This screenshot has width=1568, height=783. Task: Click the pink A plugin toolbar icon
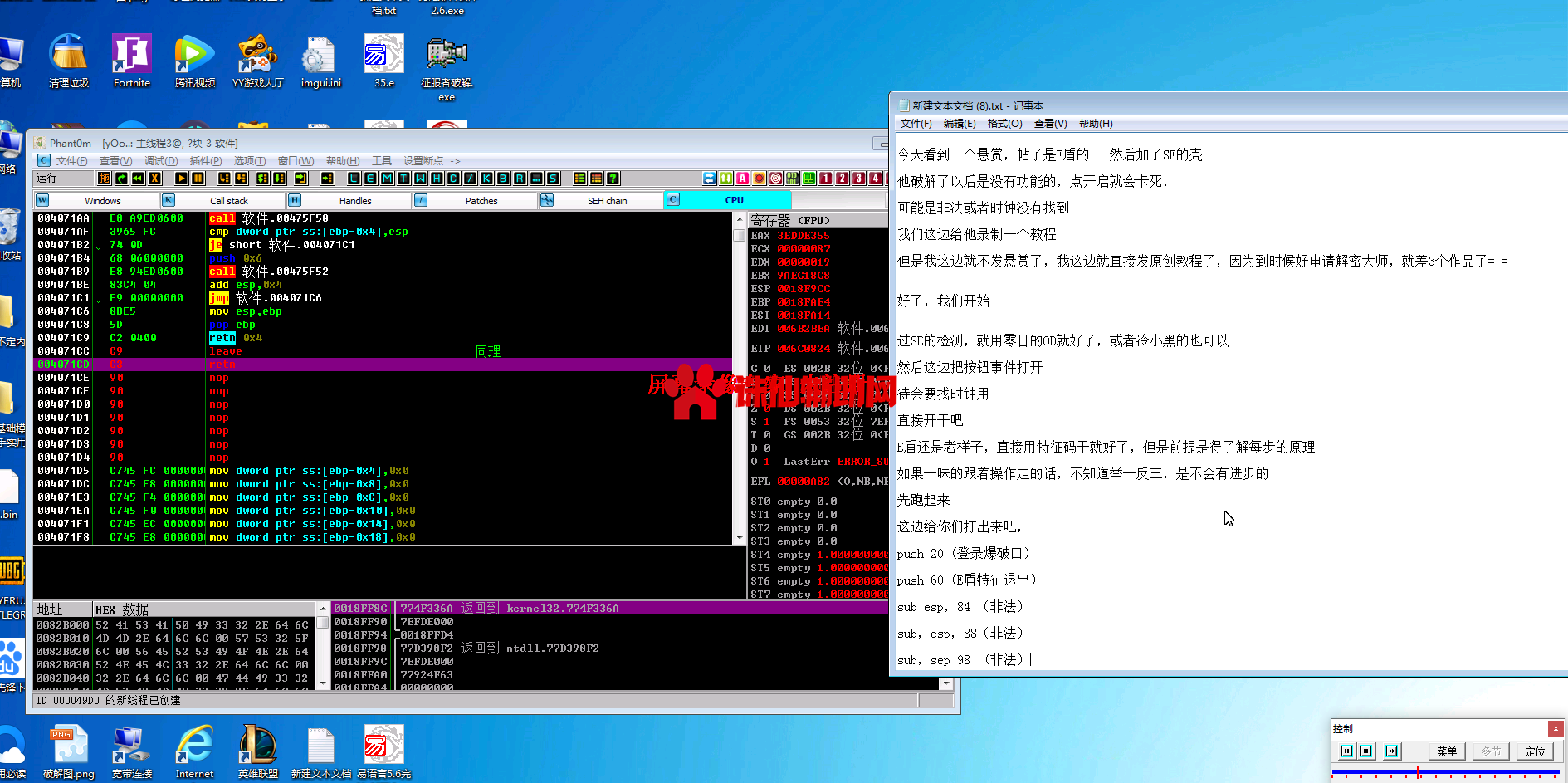(x=742, y=179)
